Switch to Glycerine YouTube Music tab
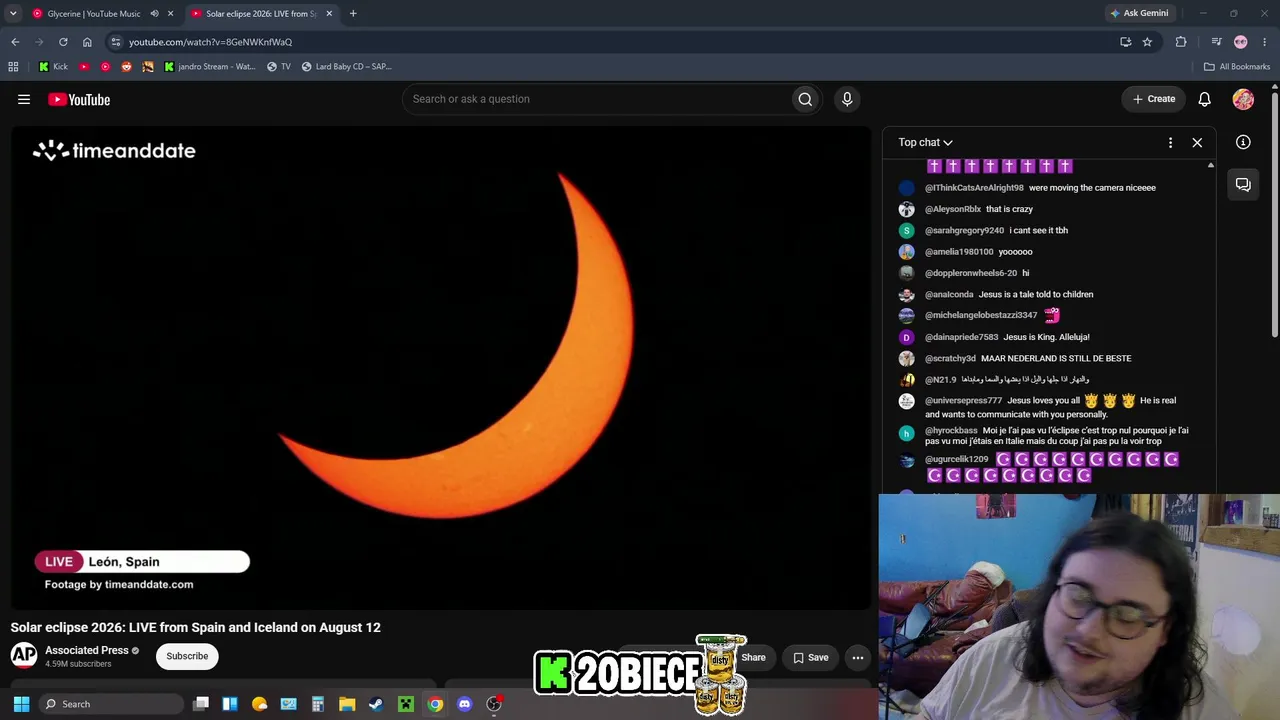The image size is (1280, 720). [x=94, y=14]
